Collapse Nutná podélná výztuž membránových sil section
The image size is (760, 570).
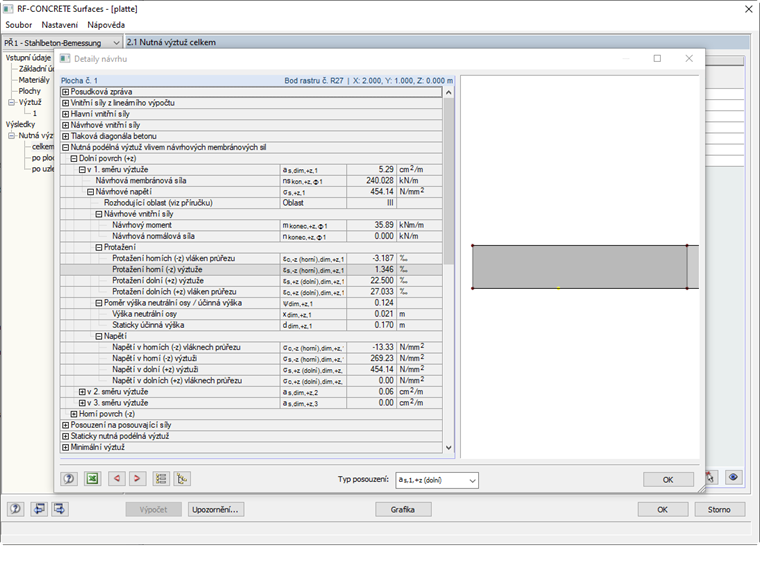(65, 147)
